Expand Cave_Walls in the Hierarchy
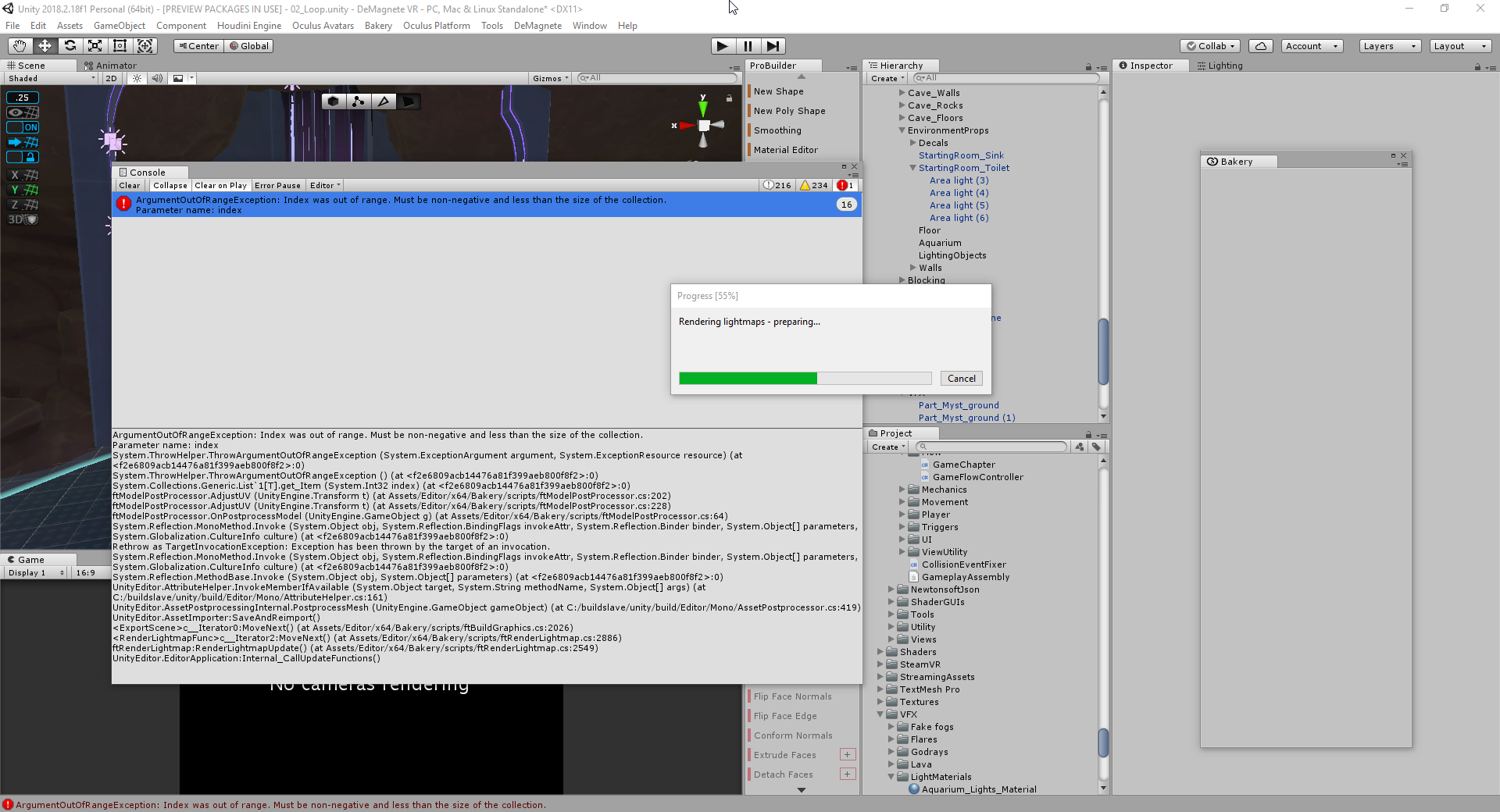 (x=902, y=92)
